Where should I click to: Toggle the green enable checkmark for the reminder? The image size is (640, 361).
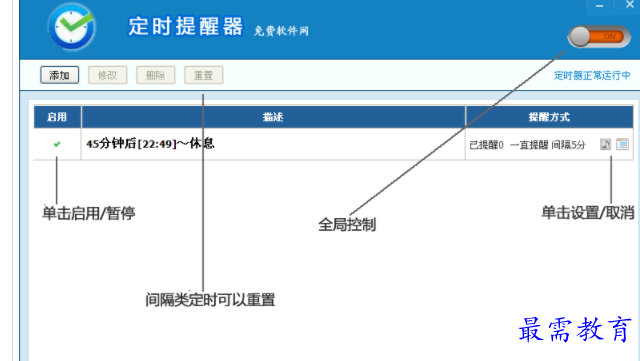point(57,144)
